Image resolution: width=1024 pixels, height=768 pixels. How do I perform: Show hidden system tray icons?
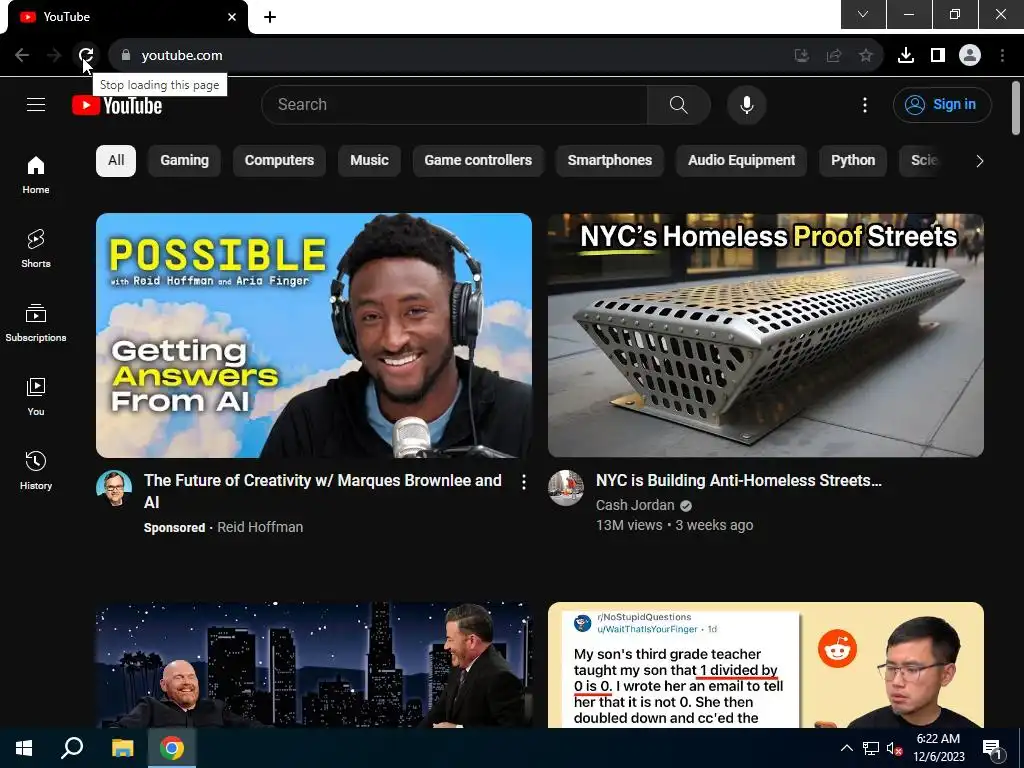[846, 748]
